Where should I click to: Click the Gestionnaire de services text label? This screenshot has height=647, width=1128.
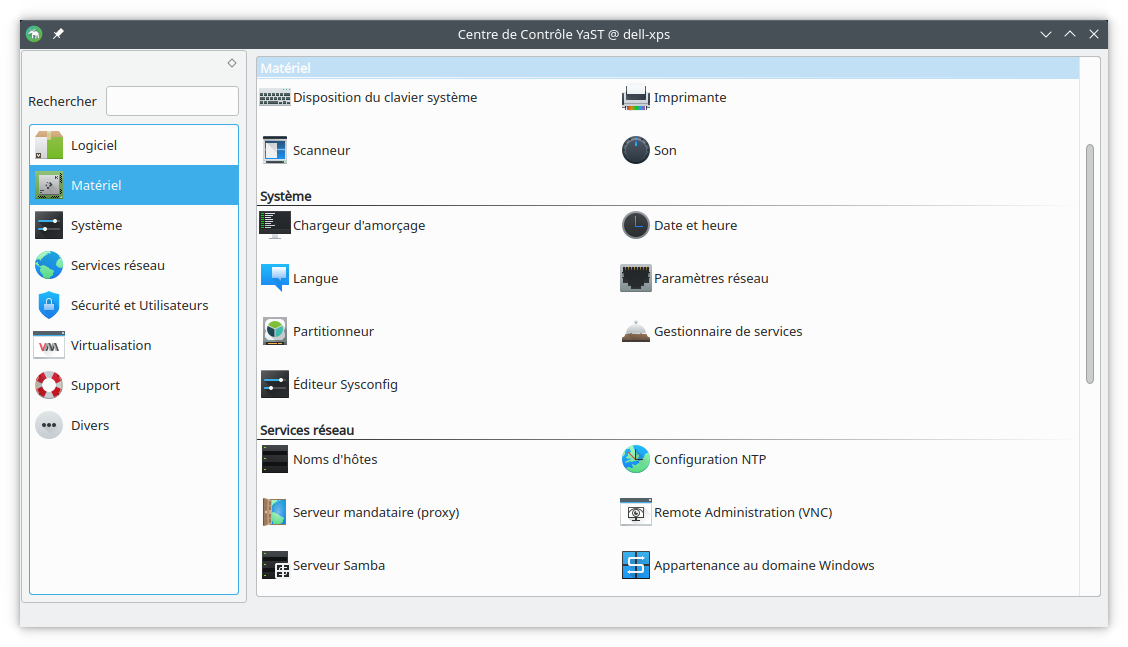tap(727, 331)
